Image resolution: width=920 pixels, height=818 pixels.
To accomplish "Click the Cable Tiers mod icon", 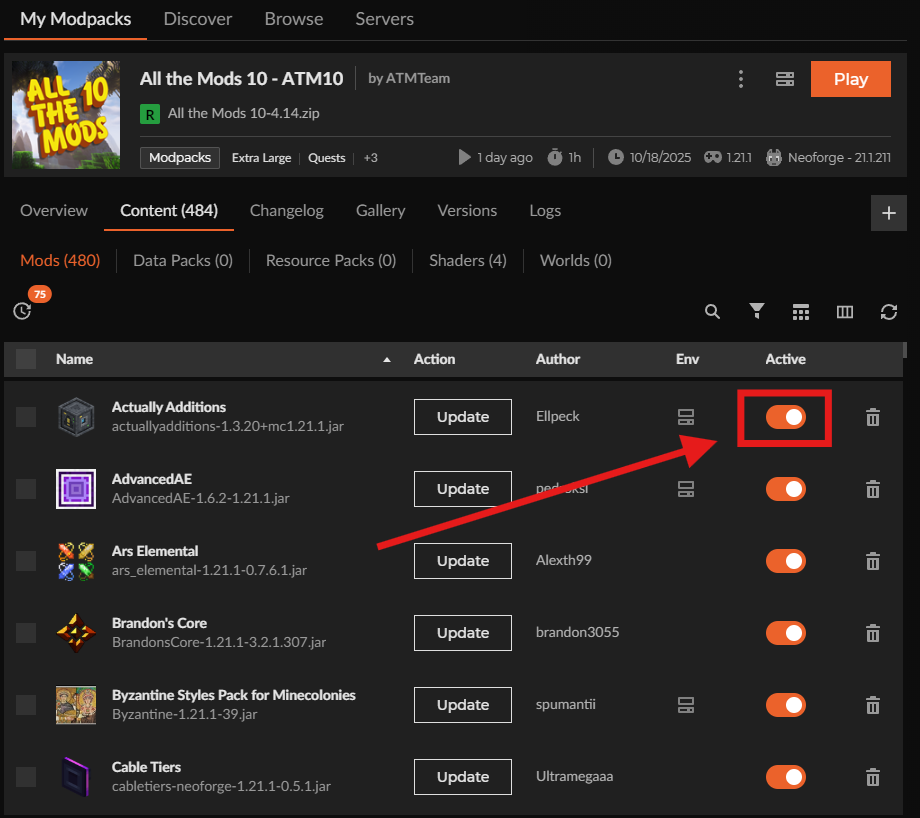I will click(76, 777).
